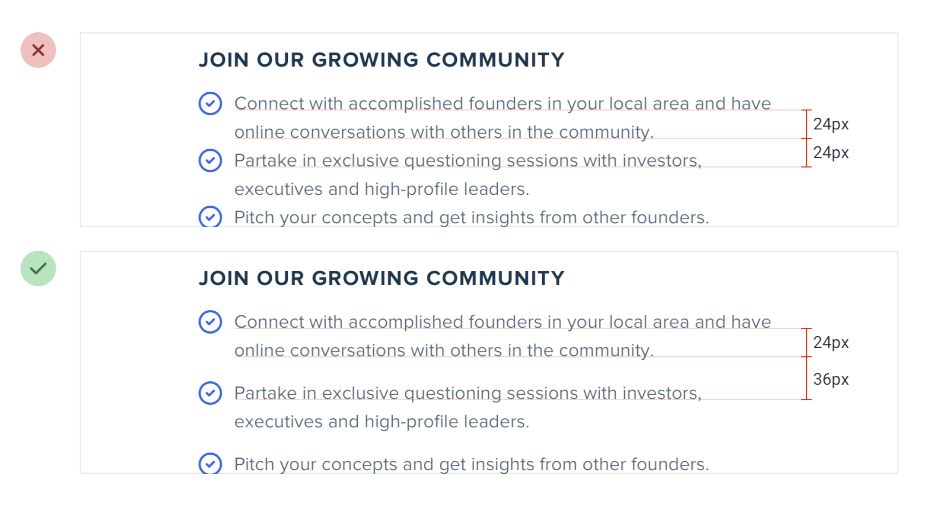
Task: Click check-circle beside 'Pitch your concepts' in green-check example
Action: pos(210,464)
